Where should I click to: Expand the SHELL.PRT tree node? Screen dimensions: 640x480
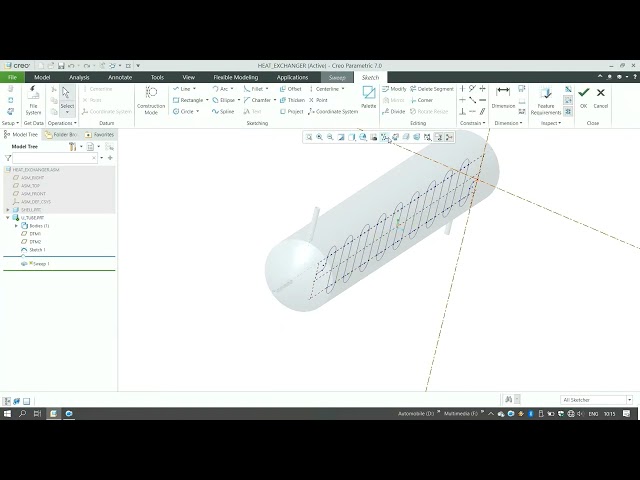click(8, 210)
